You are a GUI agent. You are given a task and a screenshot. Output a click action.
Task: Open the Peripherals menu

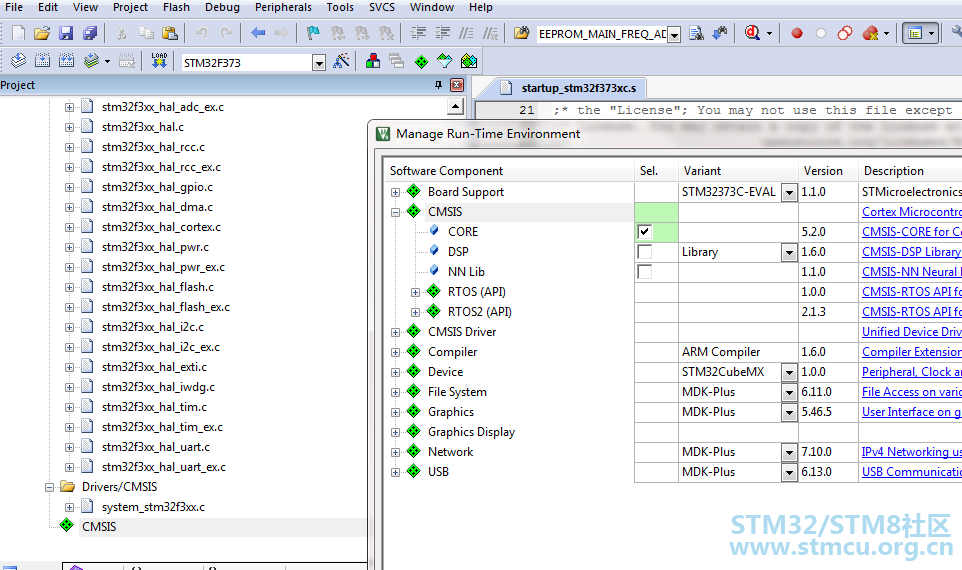coord(283,7)
